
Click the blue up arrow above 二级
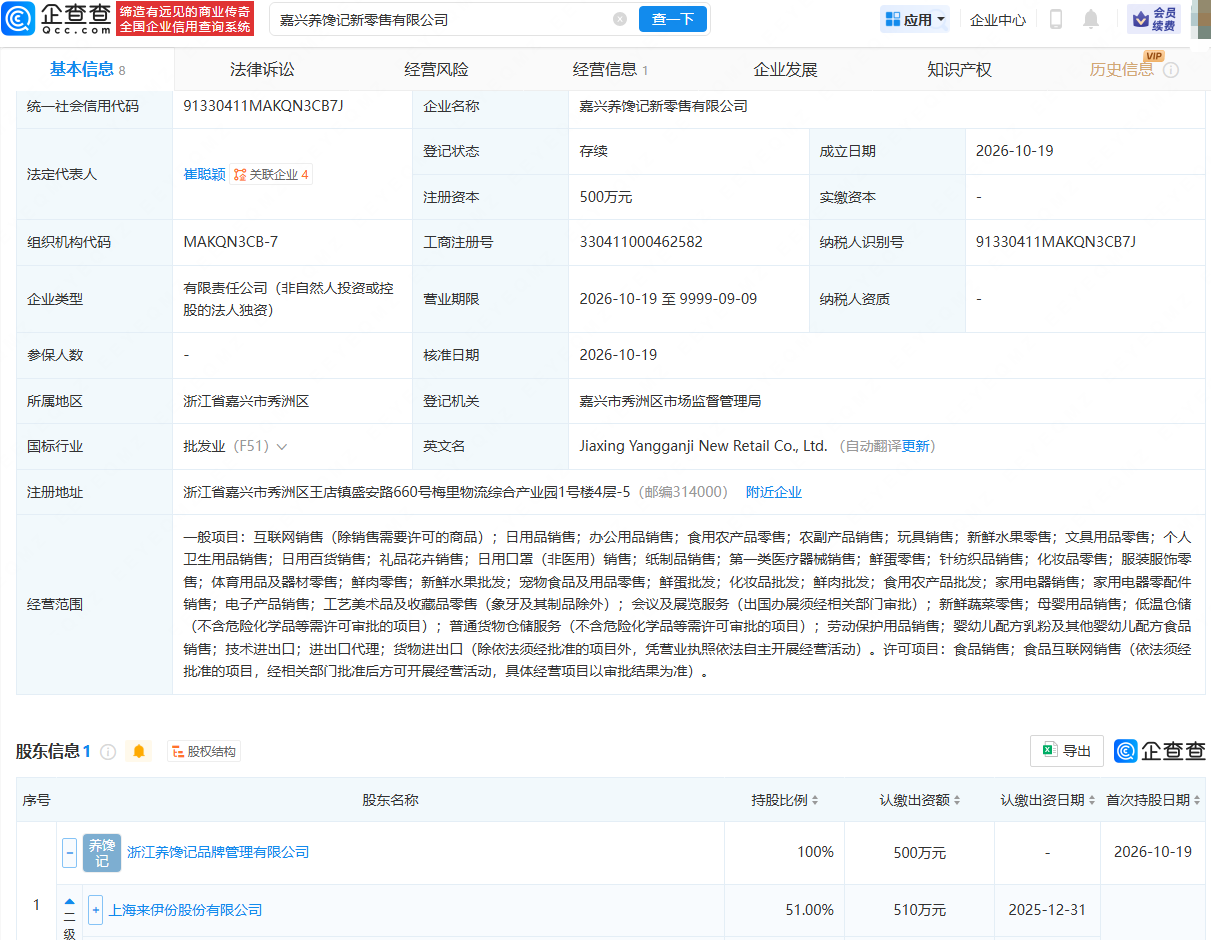click(70, 901)
